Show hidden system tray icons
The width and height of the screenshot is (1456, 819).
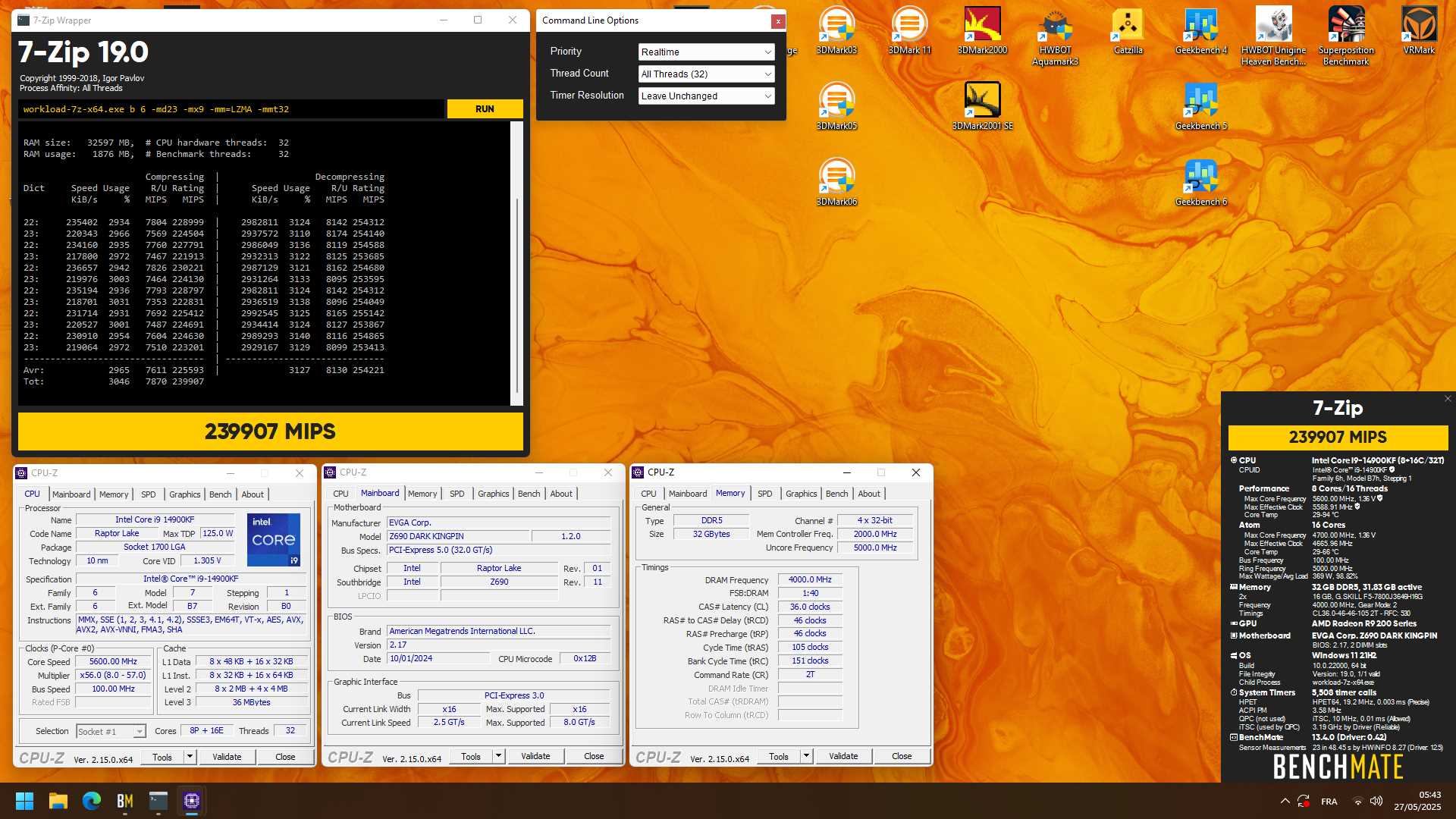click(x=1285, y=802)
